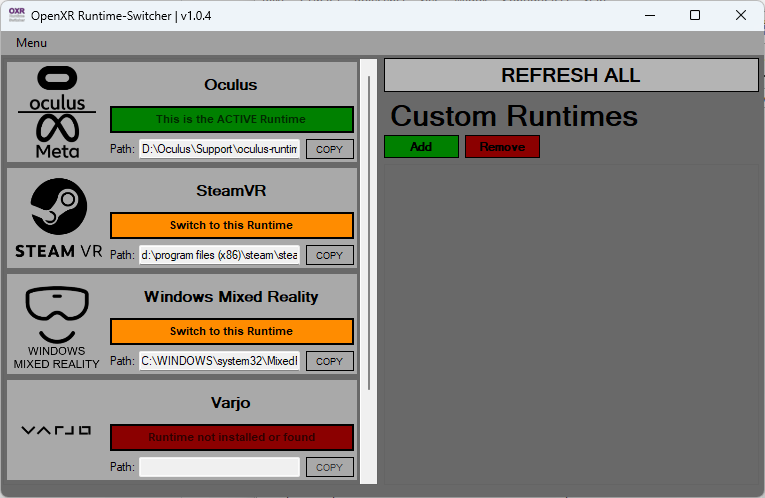Click the empty Varjo path field
The image size is (765, 498).
220,467
